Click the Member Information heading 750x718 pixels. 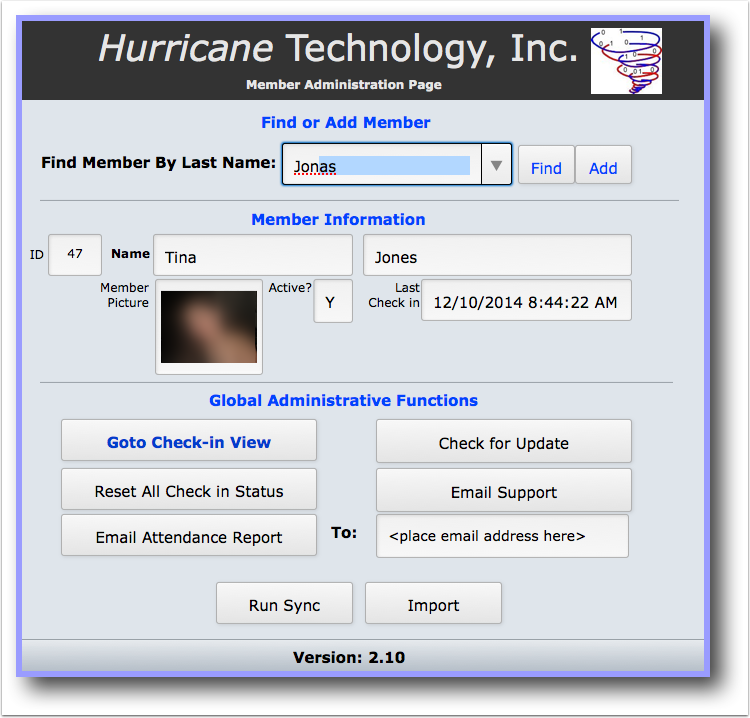click(x=338, y=220)
